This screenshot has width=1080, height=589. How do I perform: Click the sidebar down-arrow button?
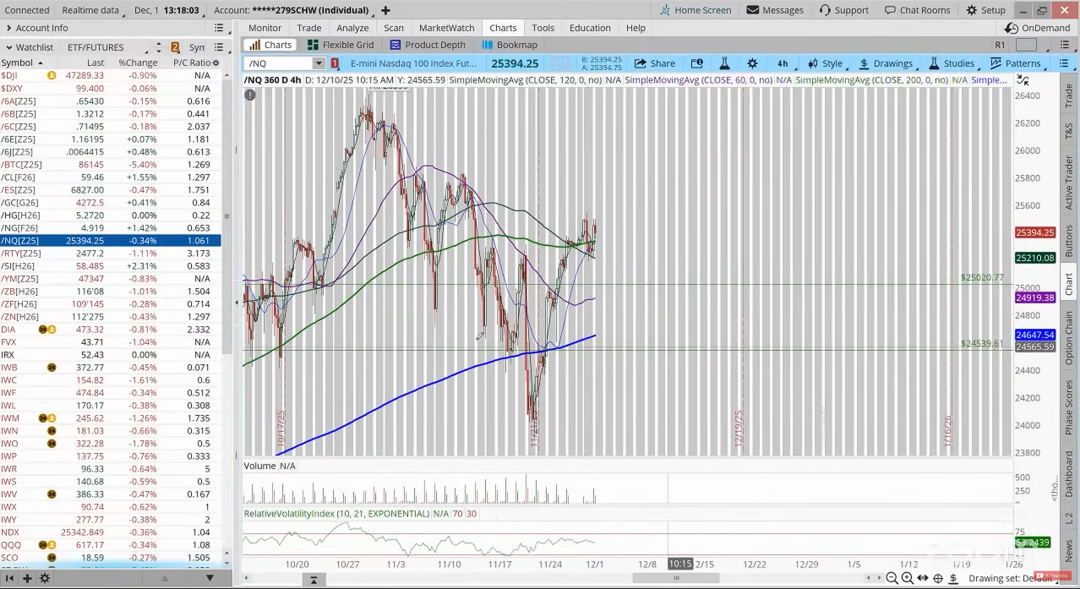coord(209,578)
